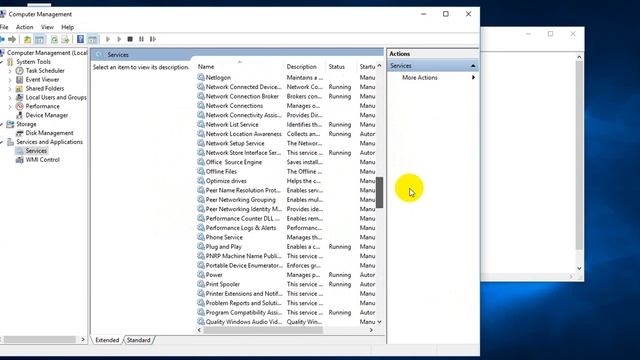Select Performance Logs & Alerts service
The image size is (640, 360).
tap(241, 228)
